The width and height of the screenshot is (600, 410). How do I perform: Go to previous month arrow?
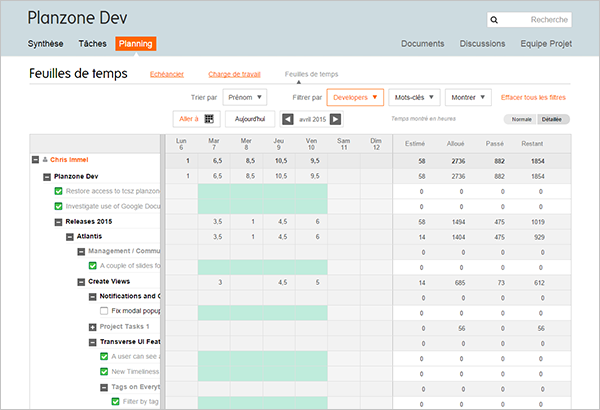(x=288, y=119)
